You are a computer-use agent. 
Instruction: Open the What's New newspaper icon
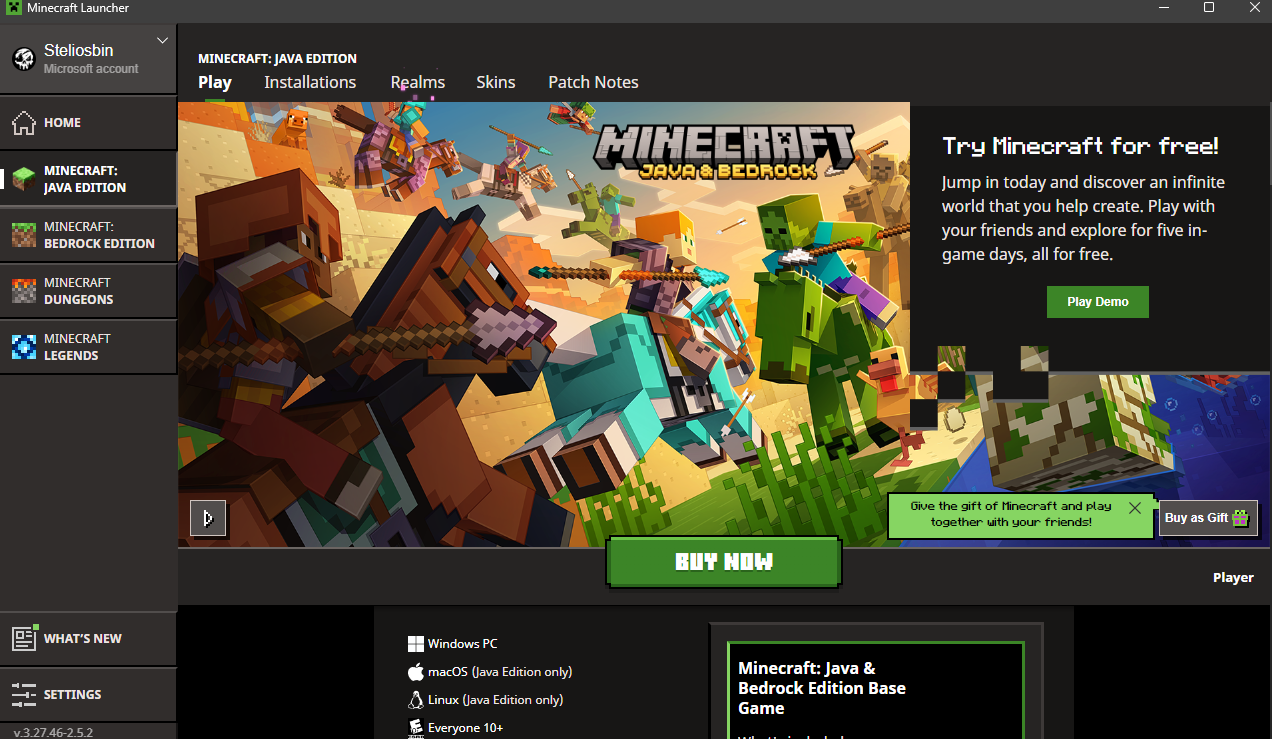24,638
